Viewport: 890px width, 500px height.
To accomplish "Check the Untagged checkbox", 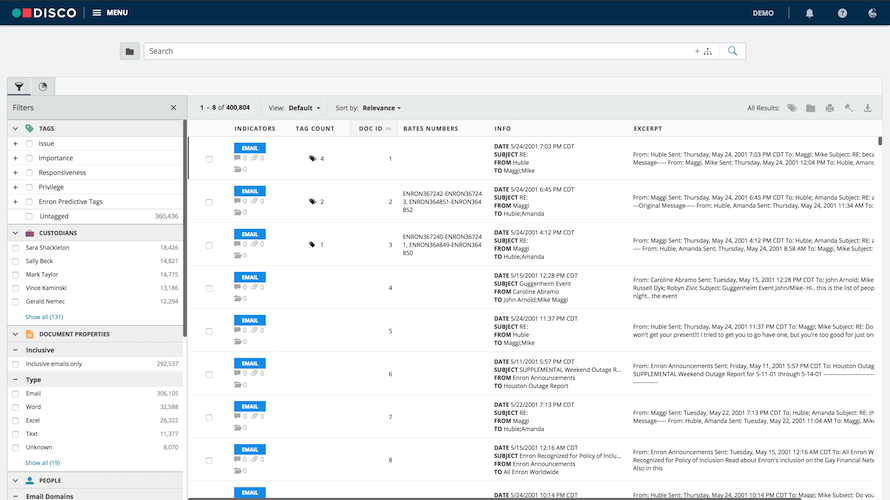I will click(30, 216).
